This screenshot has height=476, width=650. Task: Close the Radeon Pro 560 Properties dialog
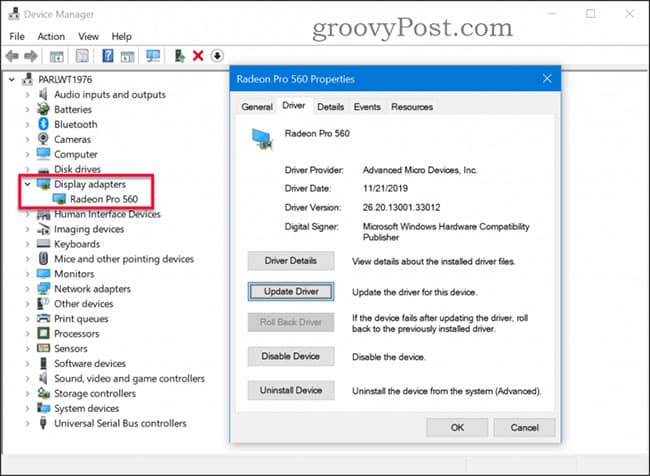pos(547,78)
